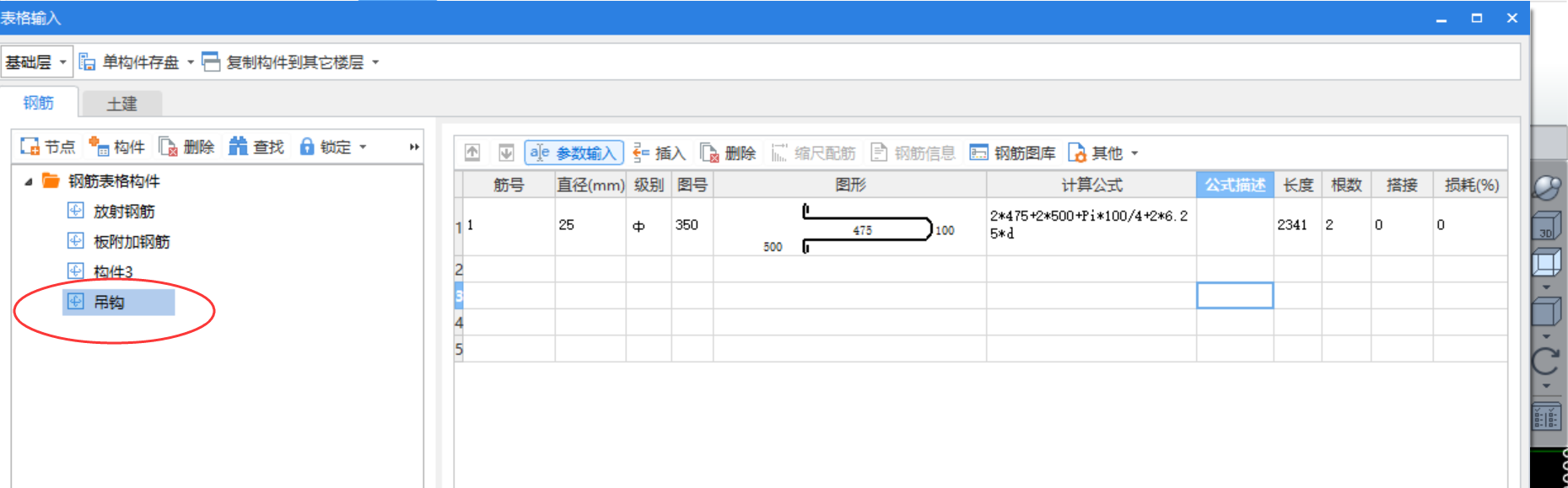The width and height of the screenshot is (1568, 488).
Task: Click the 锁定 lock button
Action: point(326,147)
